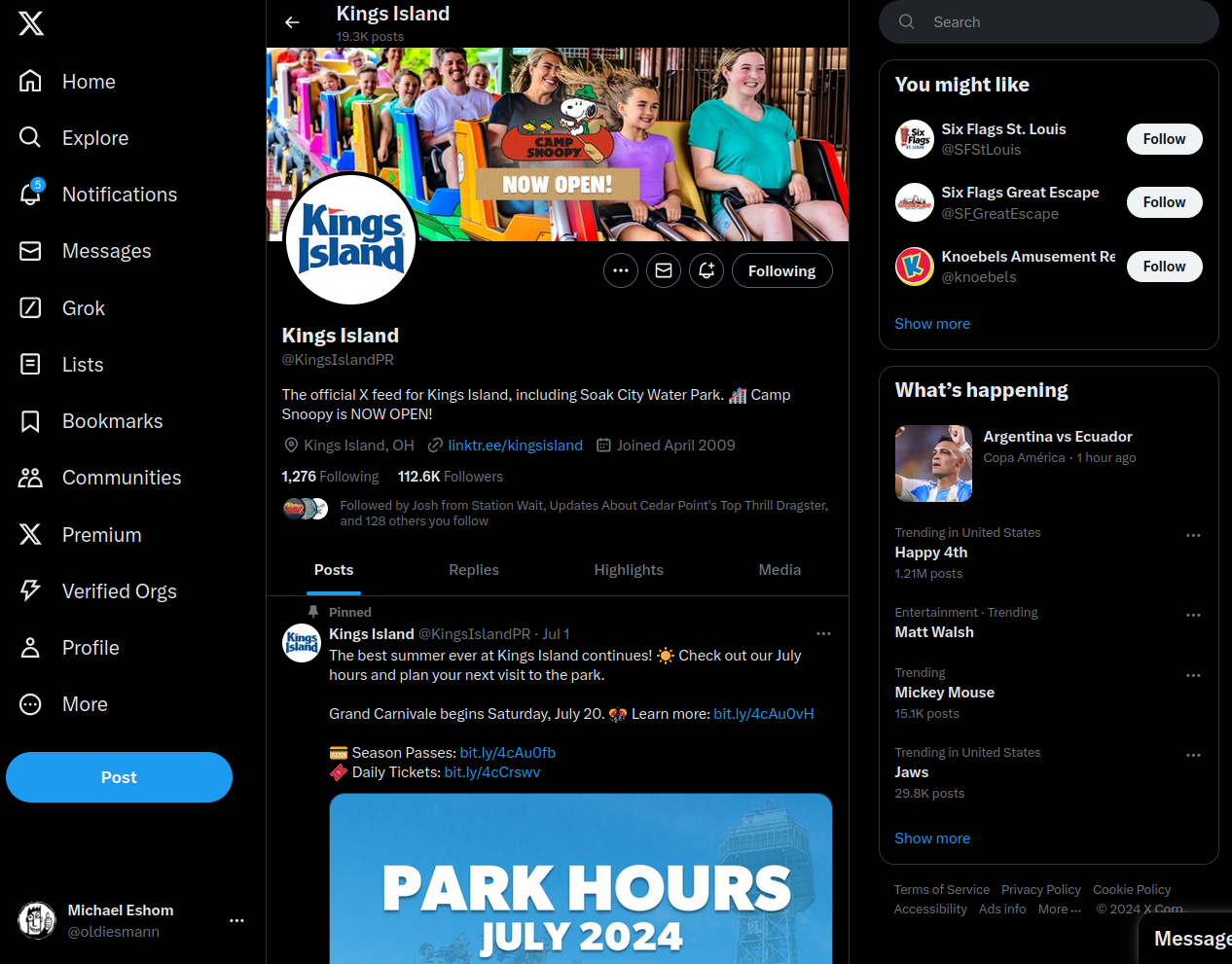Open the Camp Snoopy header banner
Image resolution: width=1232 pixels, height=964 pixels.
(558, 144)
